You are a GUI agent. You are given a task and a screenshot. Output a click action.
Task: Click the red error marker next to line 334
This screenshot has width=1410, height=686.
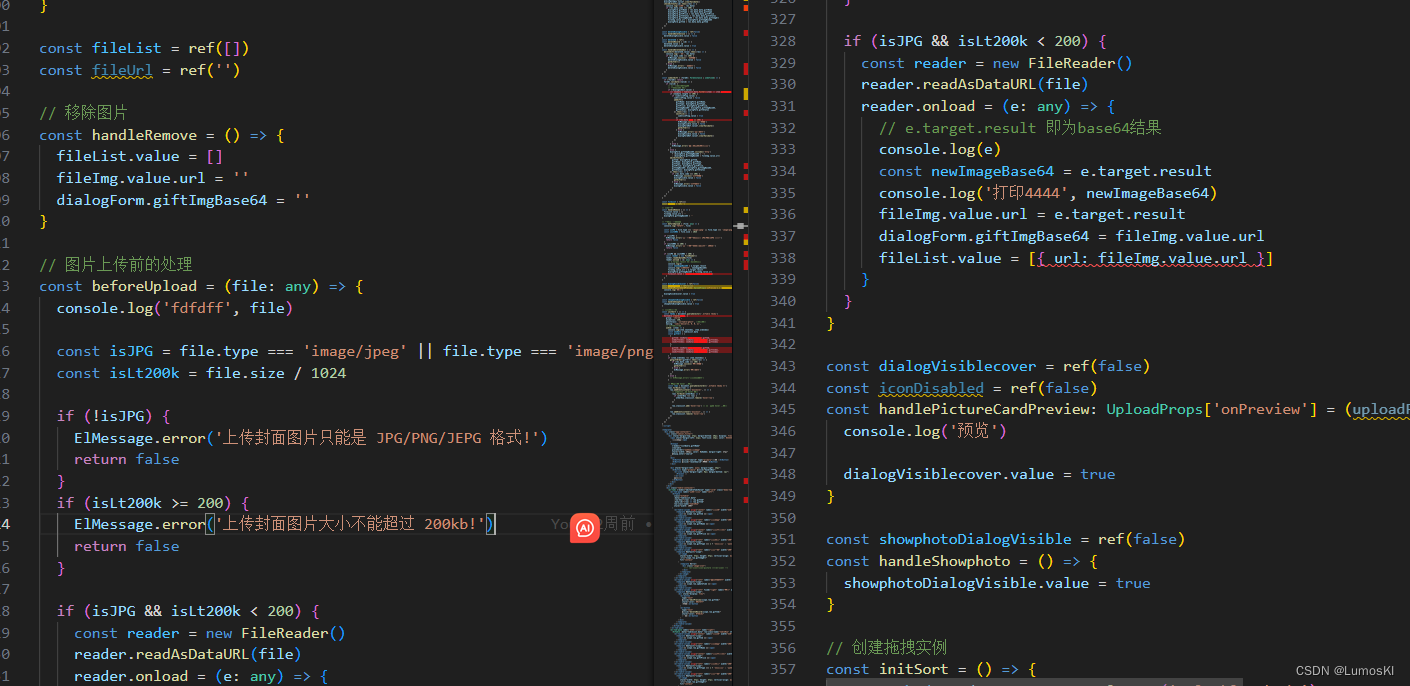pyautogui.click(x=745, y=170)
